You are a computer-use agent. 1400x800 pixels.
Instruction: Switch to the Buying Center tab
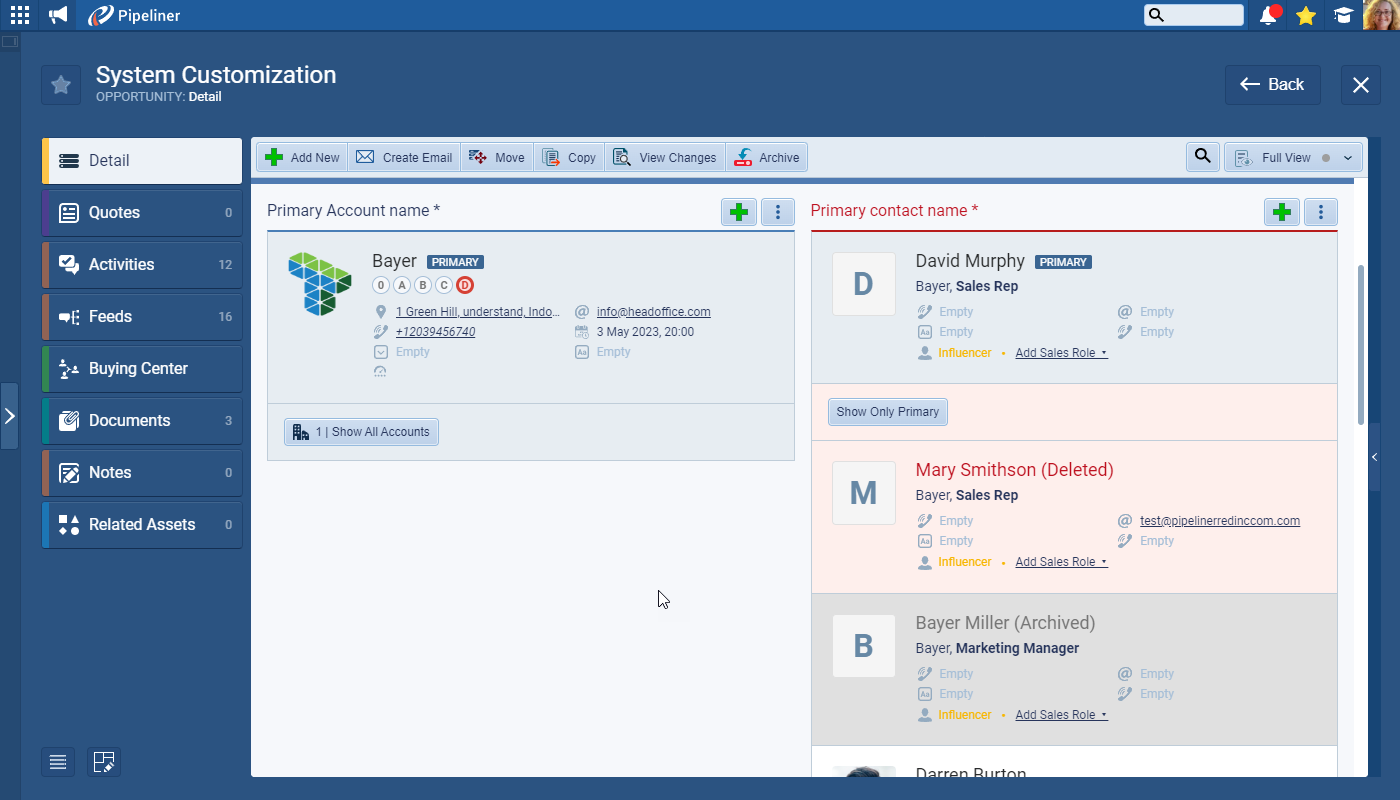(142, 369)
